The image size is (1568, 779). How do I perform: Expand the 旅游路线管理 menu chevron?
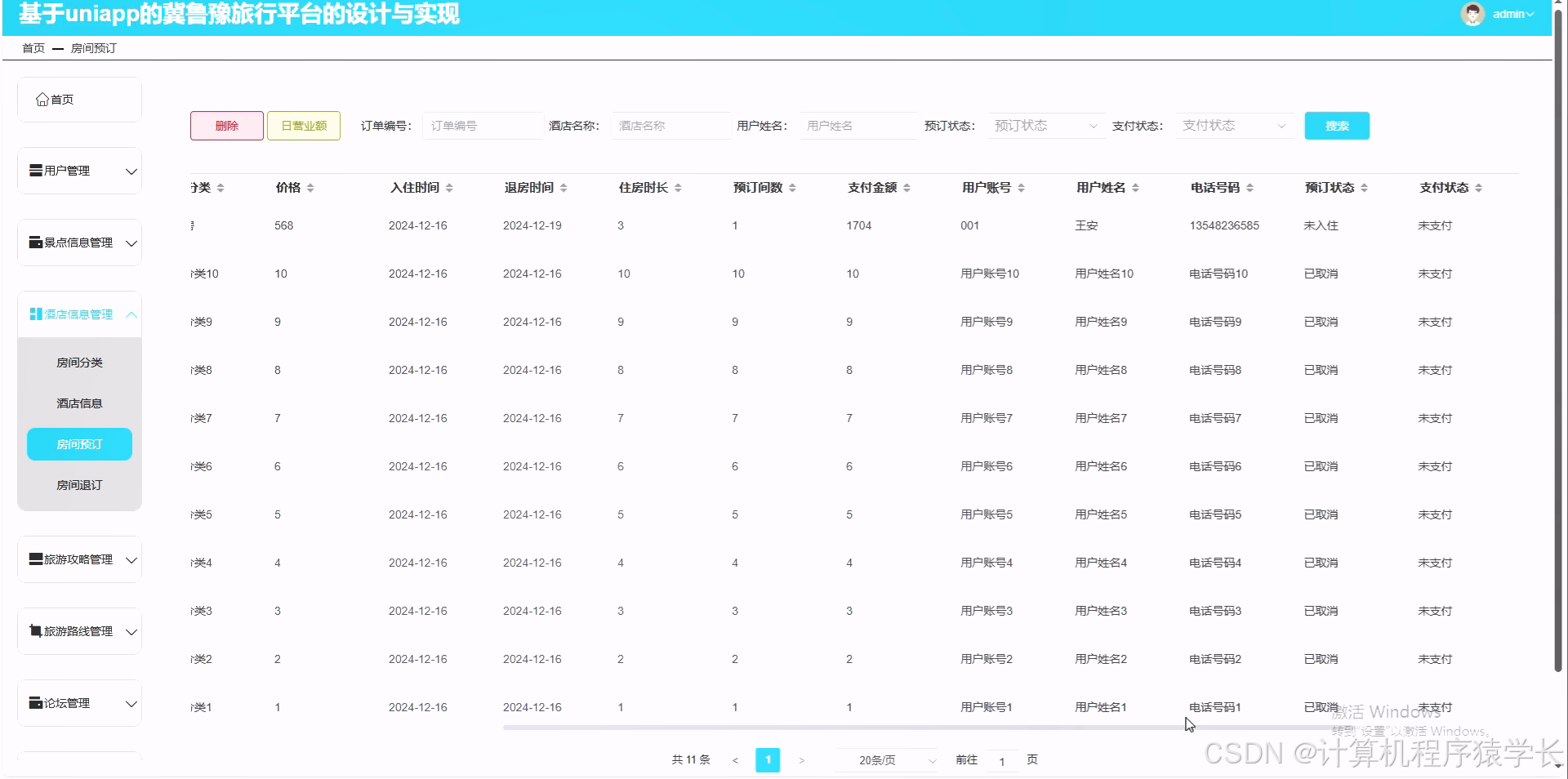tap(131, 632)
